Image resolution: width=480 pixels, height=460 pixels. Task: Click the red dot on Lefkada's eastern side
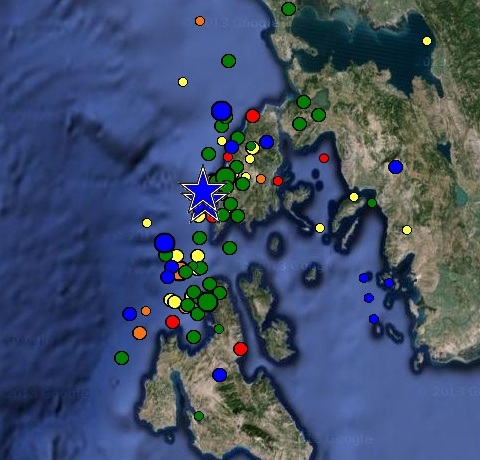tap(278, 181)
